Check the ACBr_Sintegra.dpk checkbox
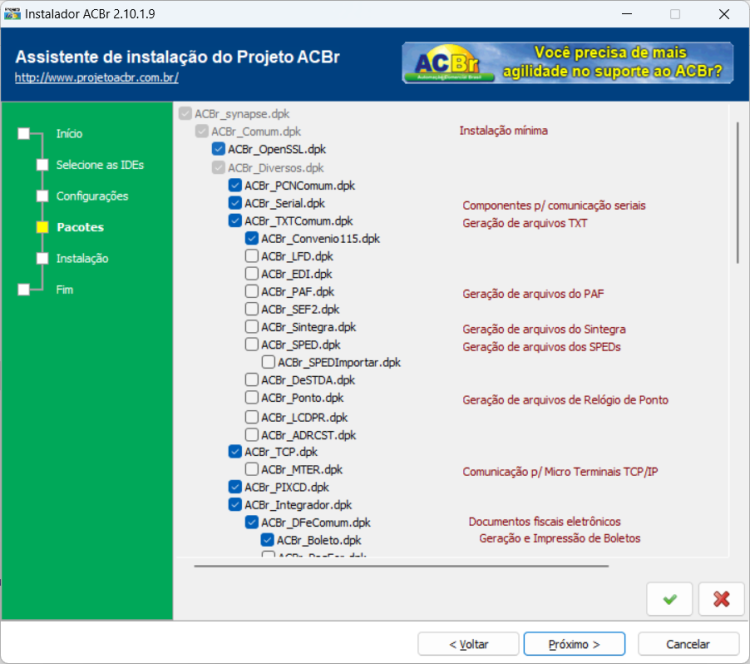This screenshot has width=750, height=664. pos(252,327)
